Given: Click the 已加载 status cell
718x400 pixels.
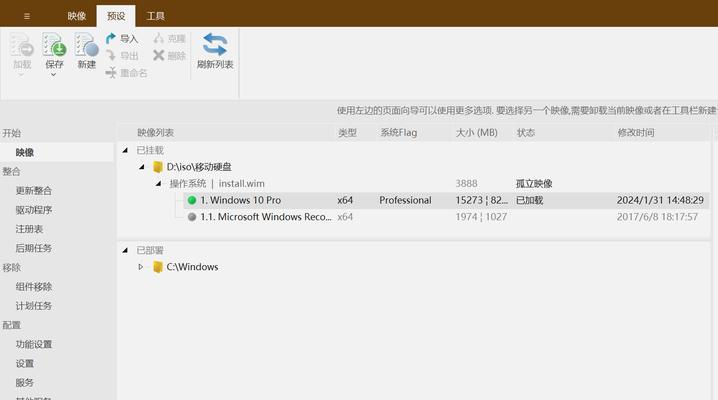Looking at the screenshot, I should coord(529,200).
